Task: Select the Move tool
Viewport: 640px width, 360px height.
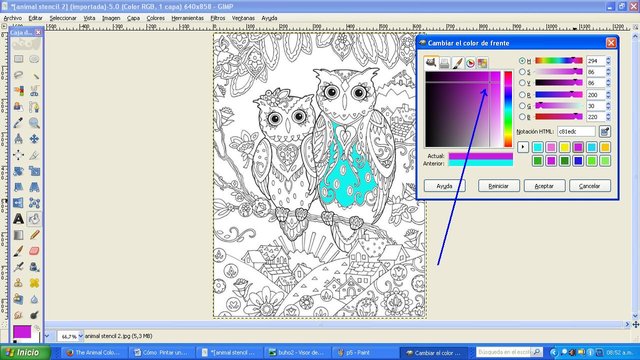Action: pyautogui.click(x=34, y=139)
